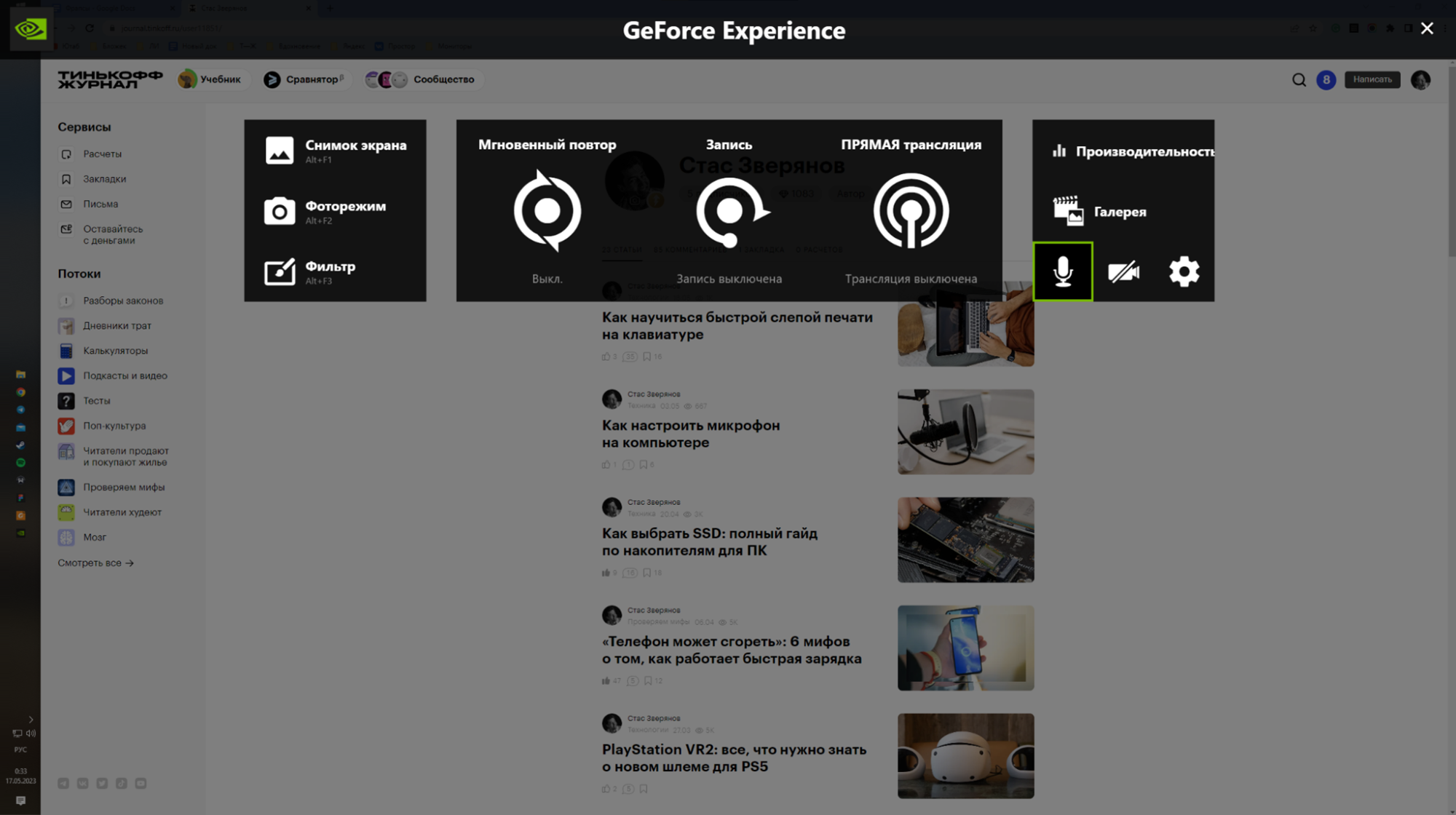Viewport: 1456px width, 815px height.
Task: Switch РУС keyboard language indicator
Action: [20, 750]
